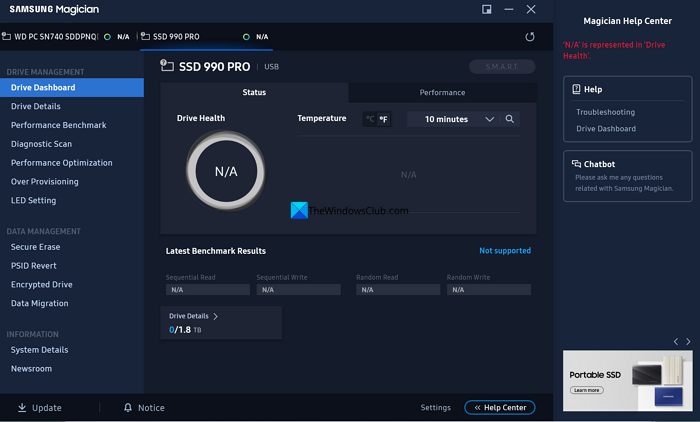This screenshot has width=700, height=422.
Task: Open Notice via the bell icon
Action: point(128,407)
